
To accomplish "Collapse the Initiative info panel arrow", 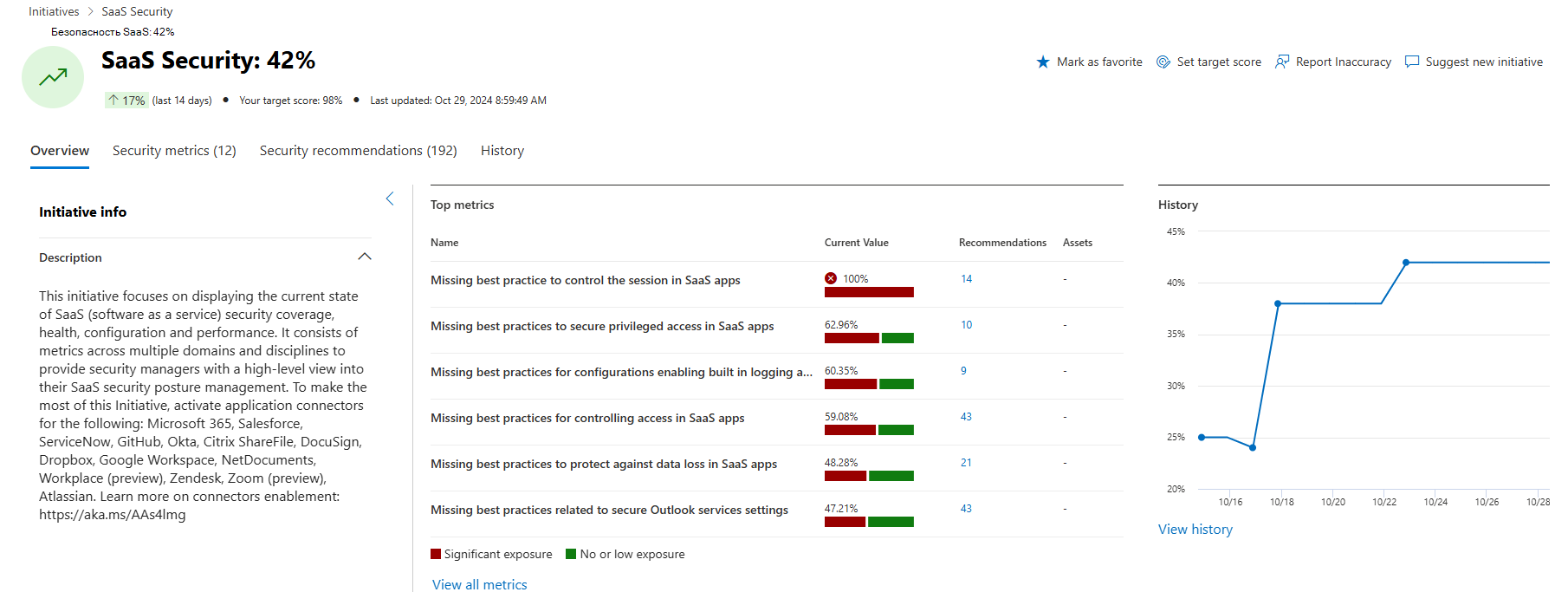I will 390,198.
